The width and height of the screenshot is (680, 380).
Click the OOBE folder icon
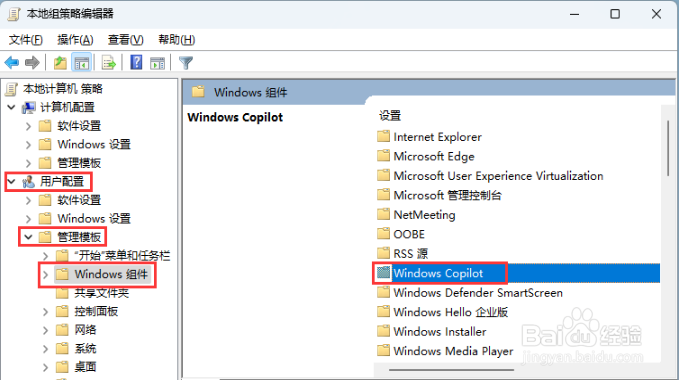coord(383,234)
